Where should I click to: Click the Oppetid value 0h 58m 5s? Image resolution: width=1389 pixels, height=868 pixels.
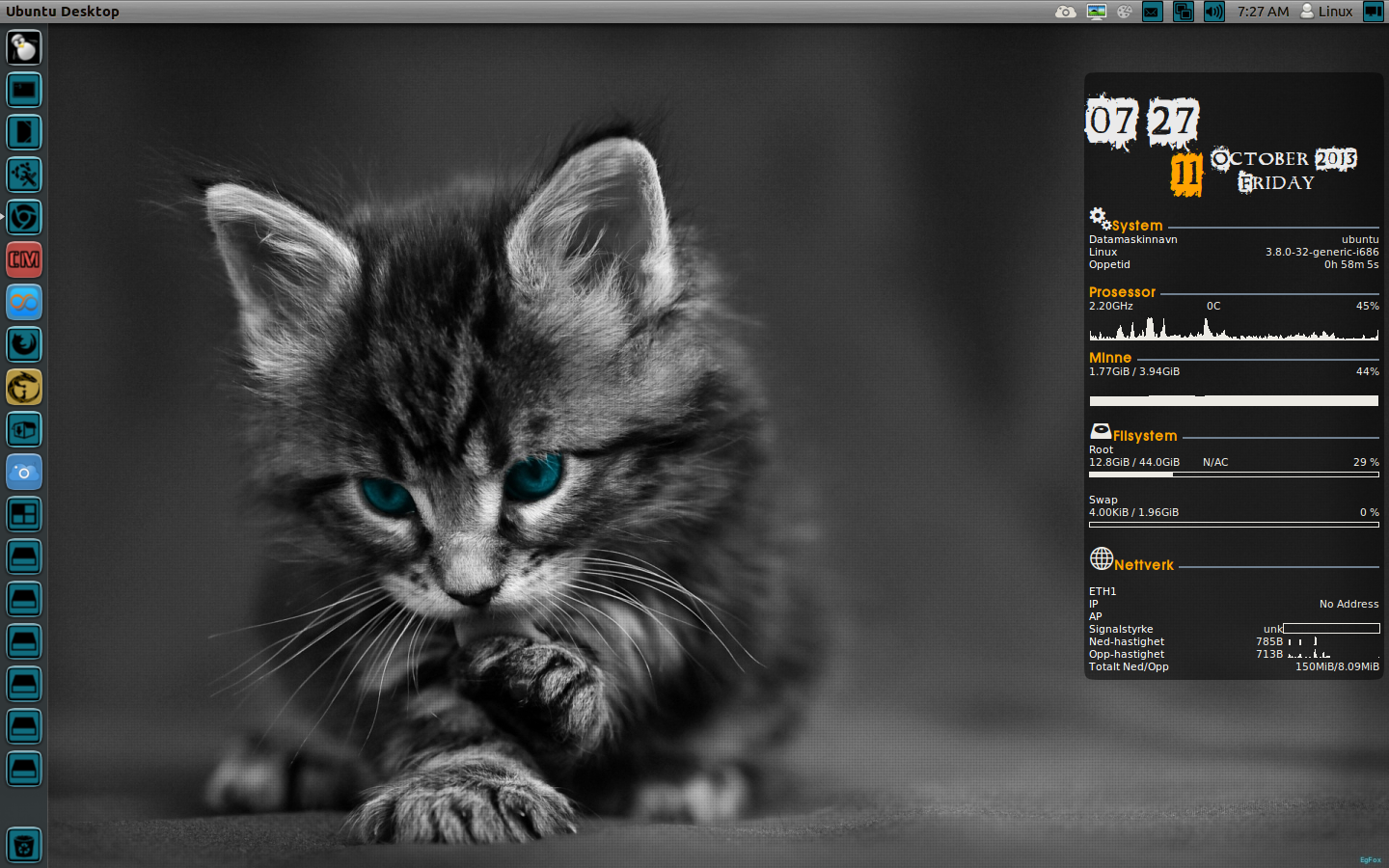[1351, 264]
